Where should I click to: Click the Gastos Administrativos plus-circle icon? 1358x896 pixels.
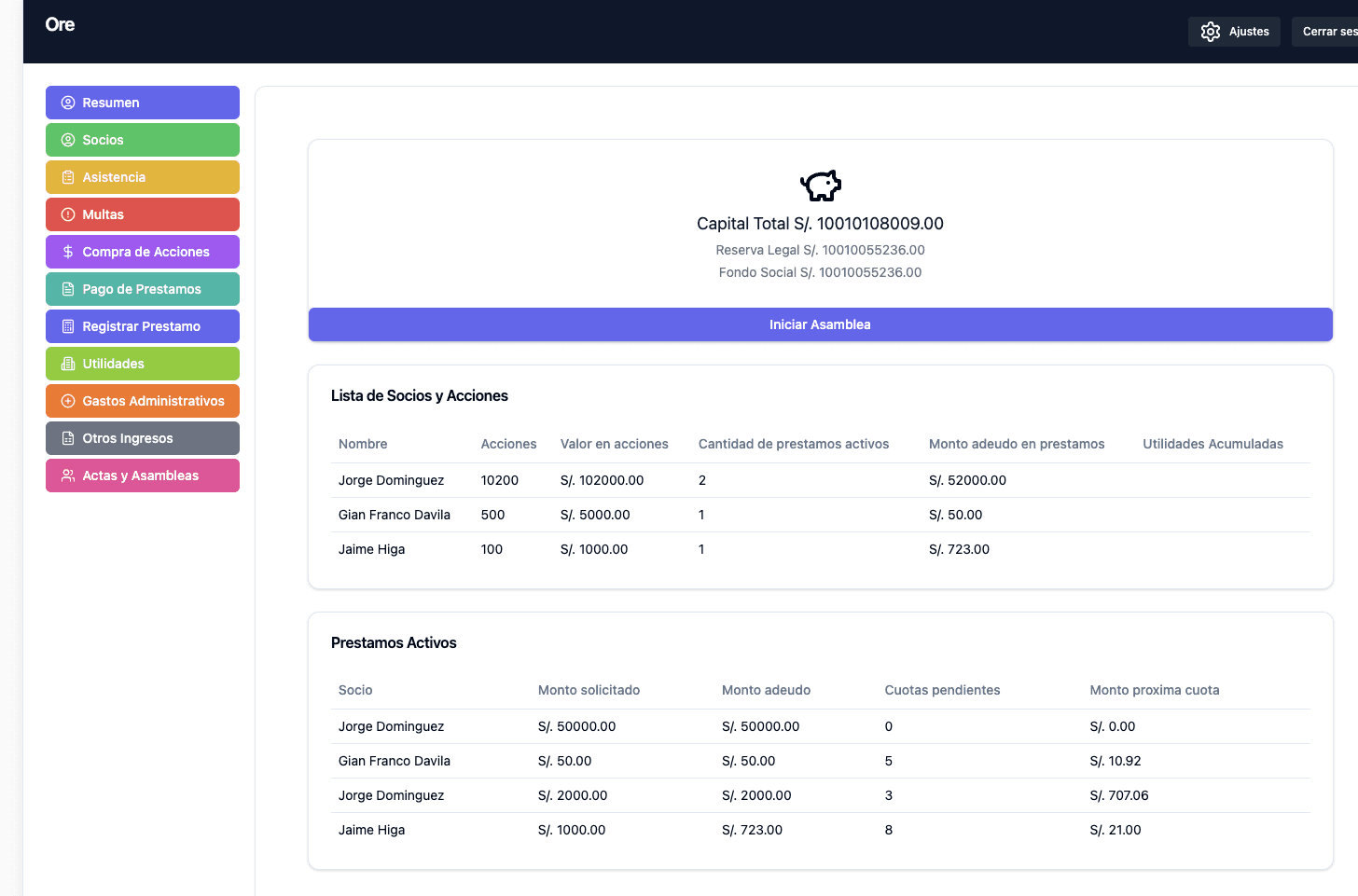[x=68, y=401]
